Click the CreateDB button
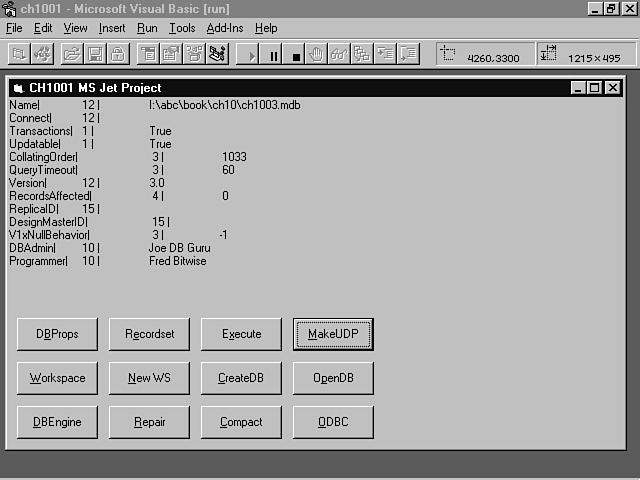The height and width of the screenshot is (480, 640). [x=241, y=378]
